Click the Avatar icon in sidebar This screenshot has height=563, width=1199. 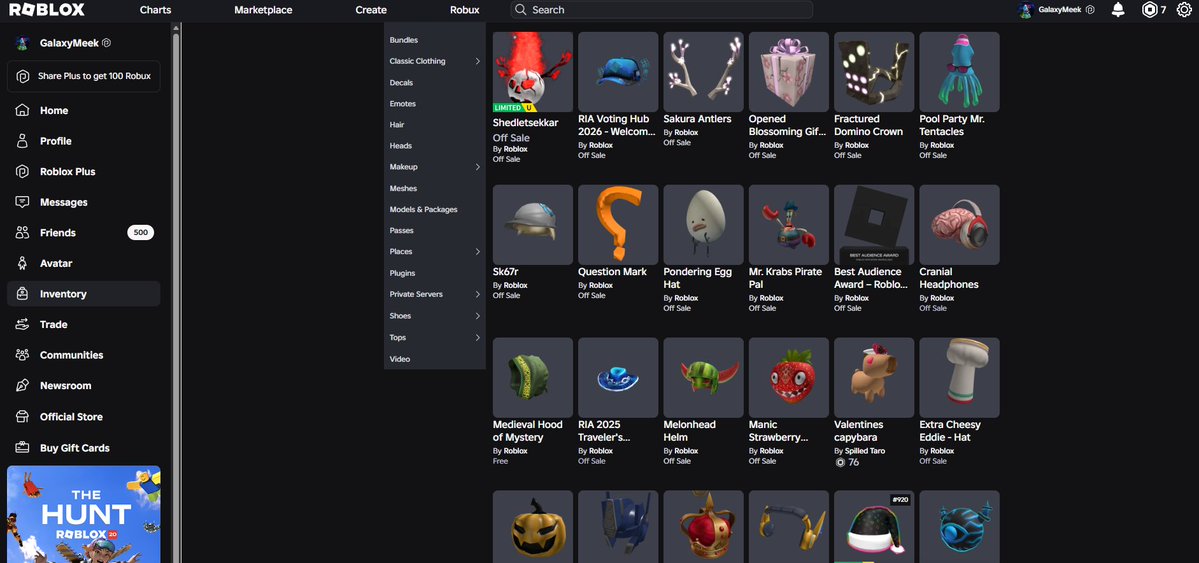point(22,263)
